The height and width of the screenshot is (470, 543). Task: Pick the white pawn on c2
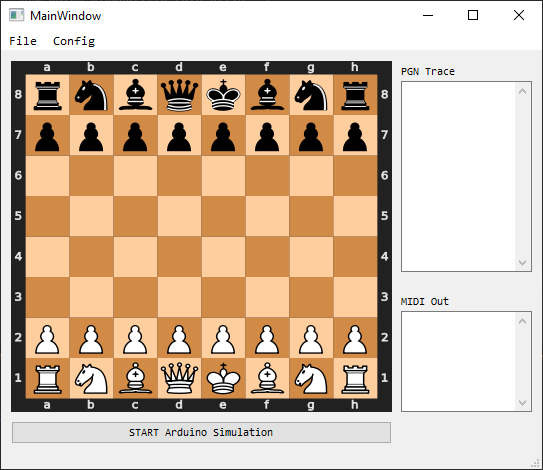pyautogui.click(x=135, y=339)
